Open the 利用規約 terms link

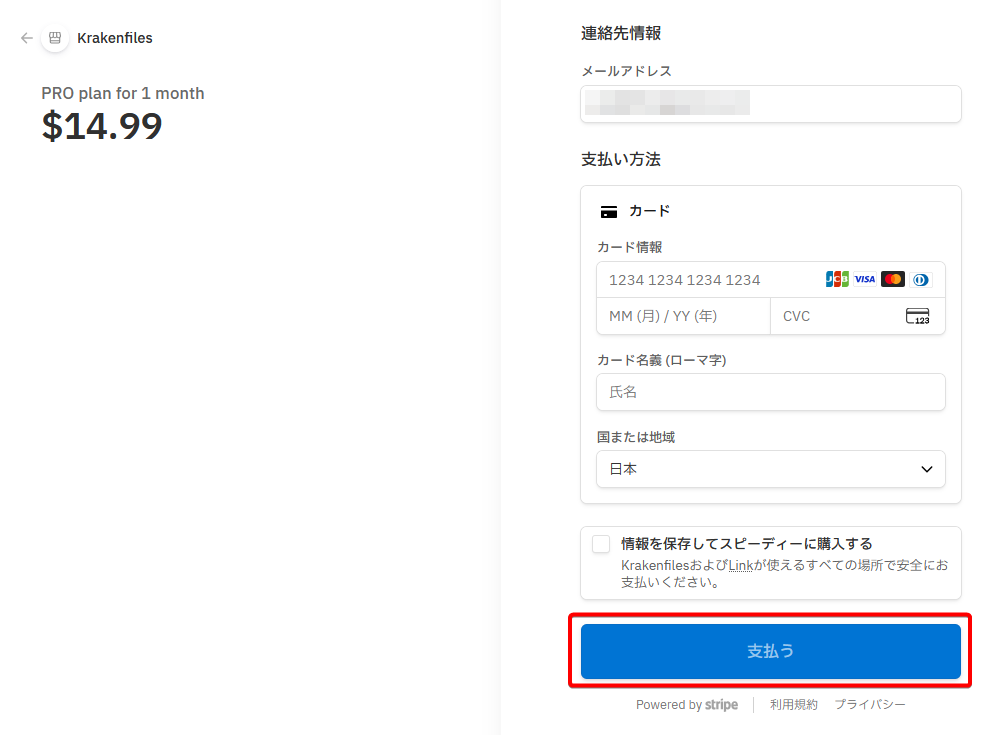[x=793, y=705]
